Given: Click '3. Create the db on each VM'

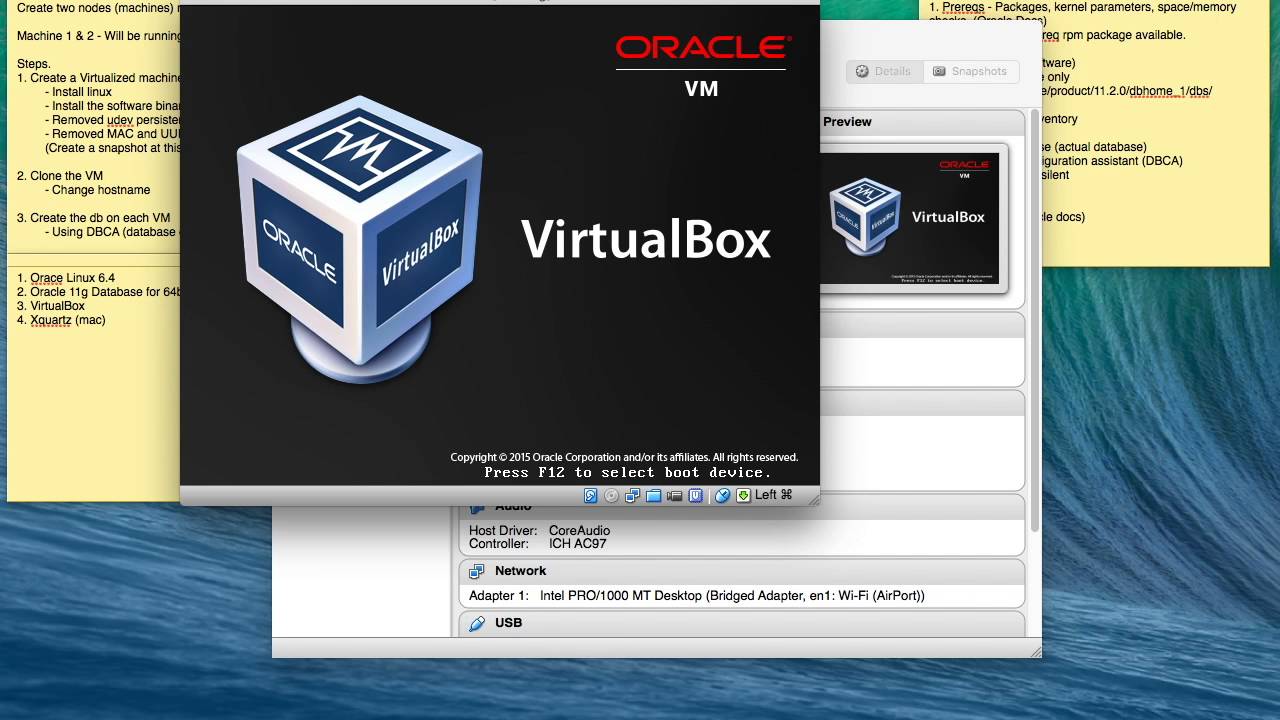Looking at the screenshot, I should (x=94, y=218).
